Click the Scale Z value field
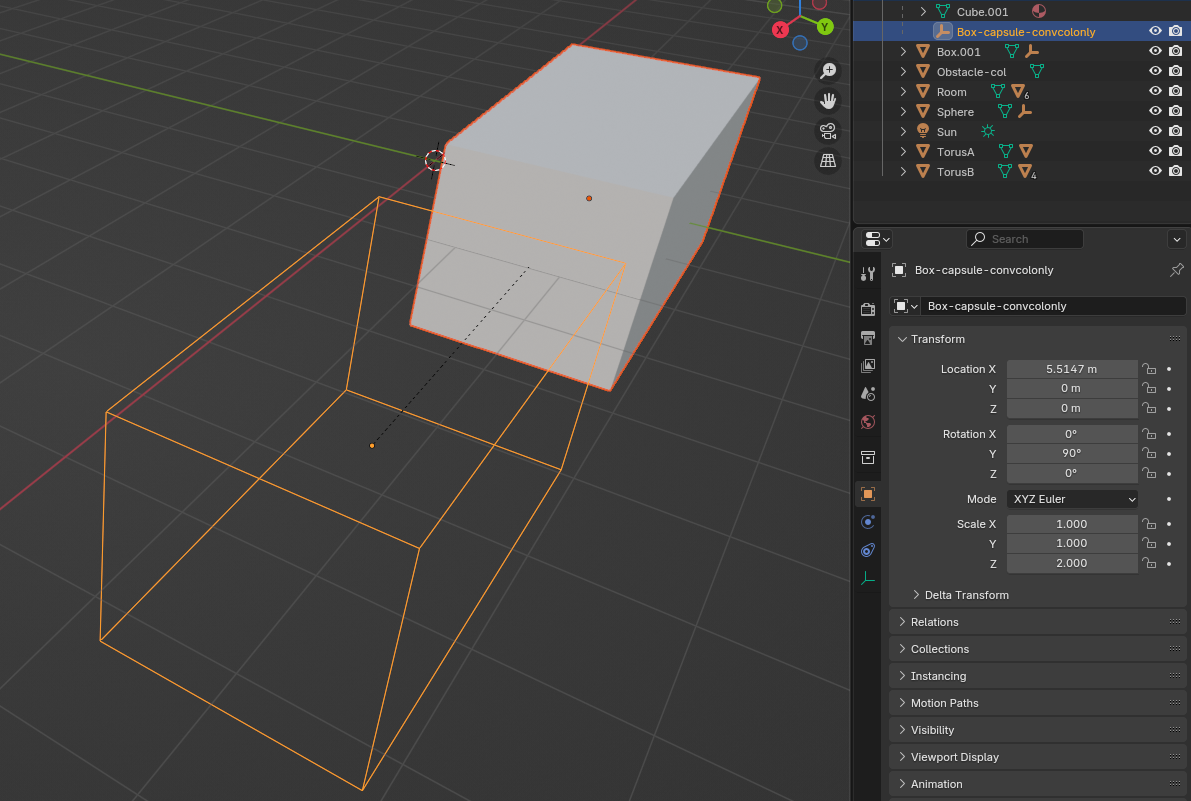This screenshot has width=1191, height=801. coord(1071,563)
